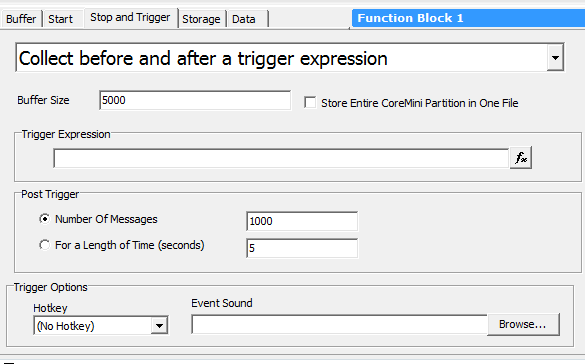
Task: Enable Store Entire CoreMini Partition checkbox
Action: (x=310, y=103)
